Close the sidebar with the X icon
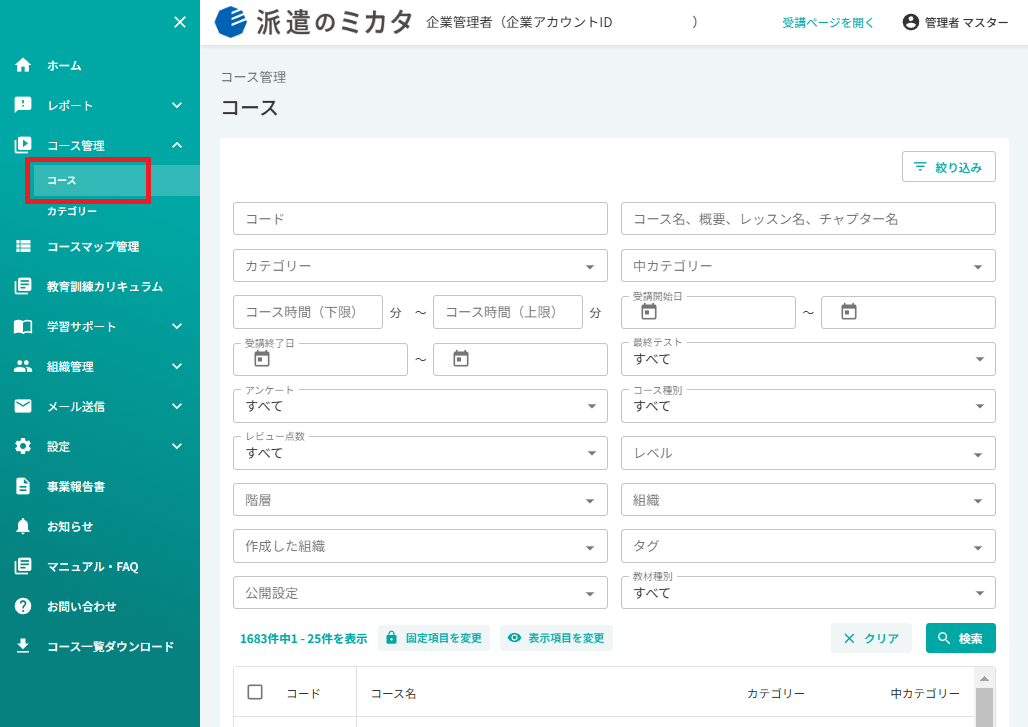Viewport: 1028px width, 727px height. (180, 22)
